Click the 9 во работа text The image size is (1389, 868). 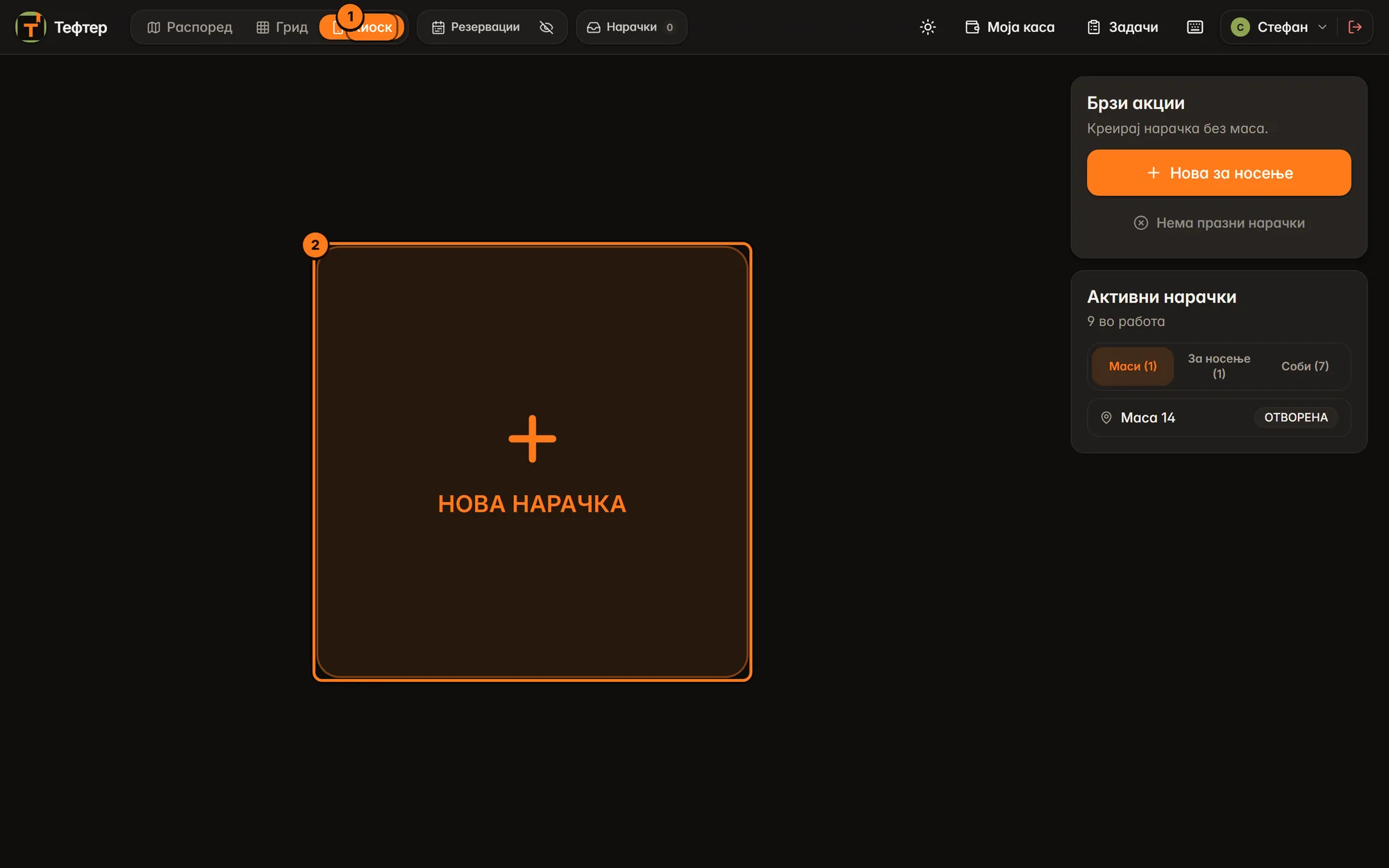pos(1126,322)
